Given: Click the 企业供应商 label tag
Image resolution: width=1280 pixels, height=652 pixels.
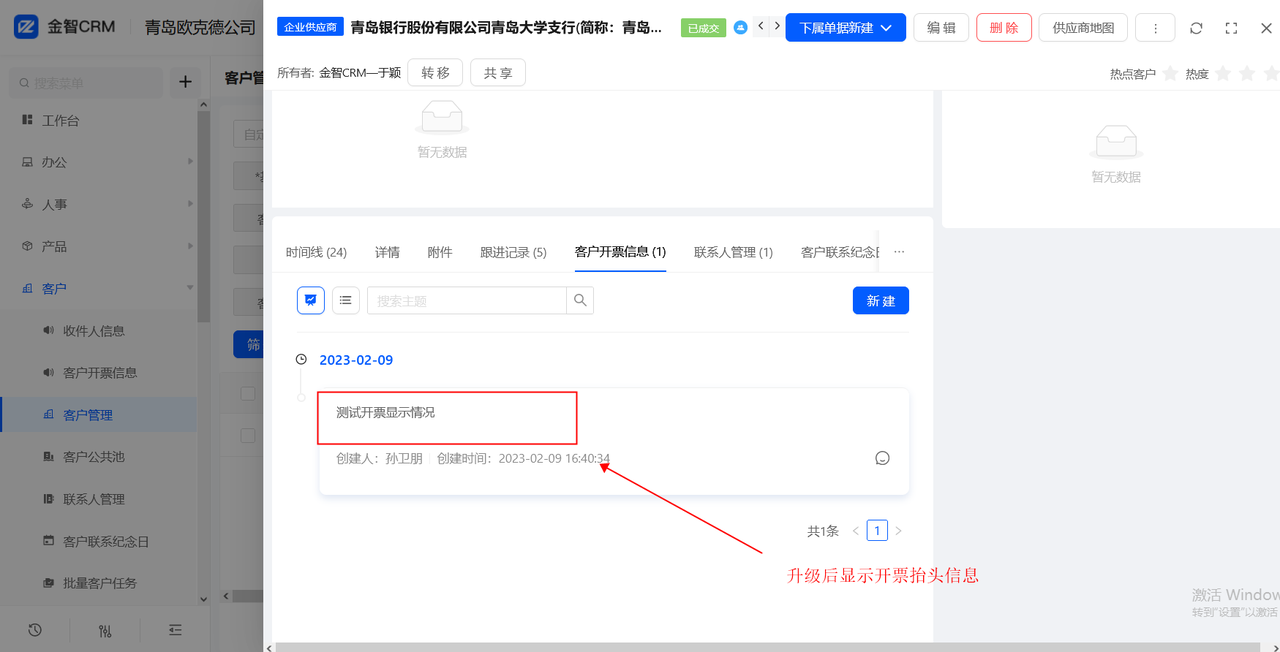Looking at the screenshot, I should point(310,27).
